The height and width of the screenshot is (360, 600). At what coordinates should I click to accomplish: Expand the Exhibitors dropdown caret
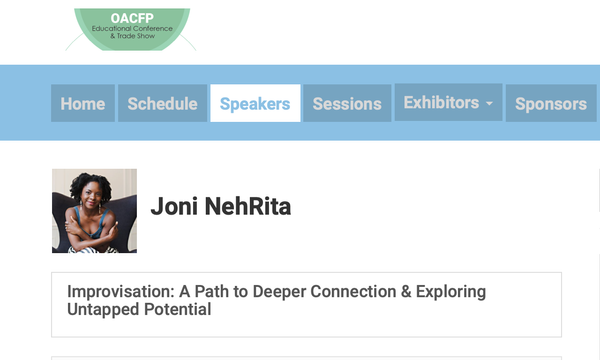click(x=489, y=103)
